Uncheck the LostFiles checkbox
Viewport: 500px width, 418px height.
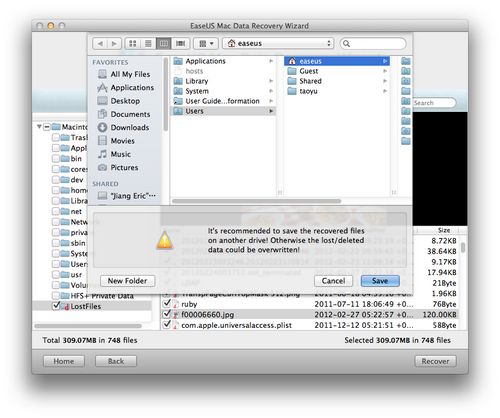[x=56, y=306]
